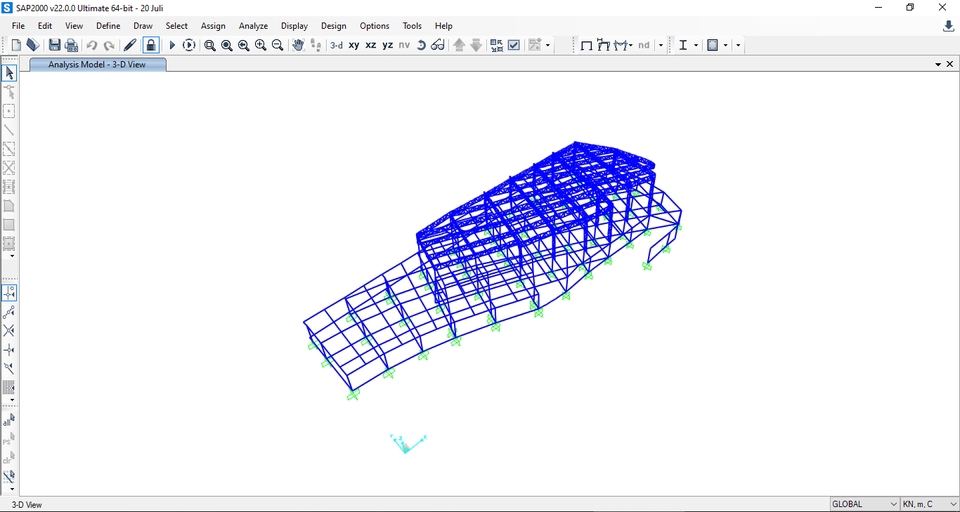960x512 pixels.
Task: Switch to xy plane view
Action: (x=354, y=45)
